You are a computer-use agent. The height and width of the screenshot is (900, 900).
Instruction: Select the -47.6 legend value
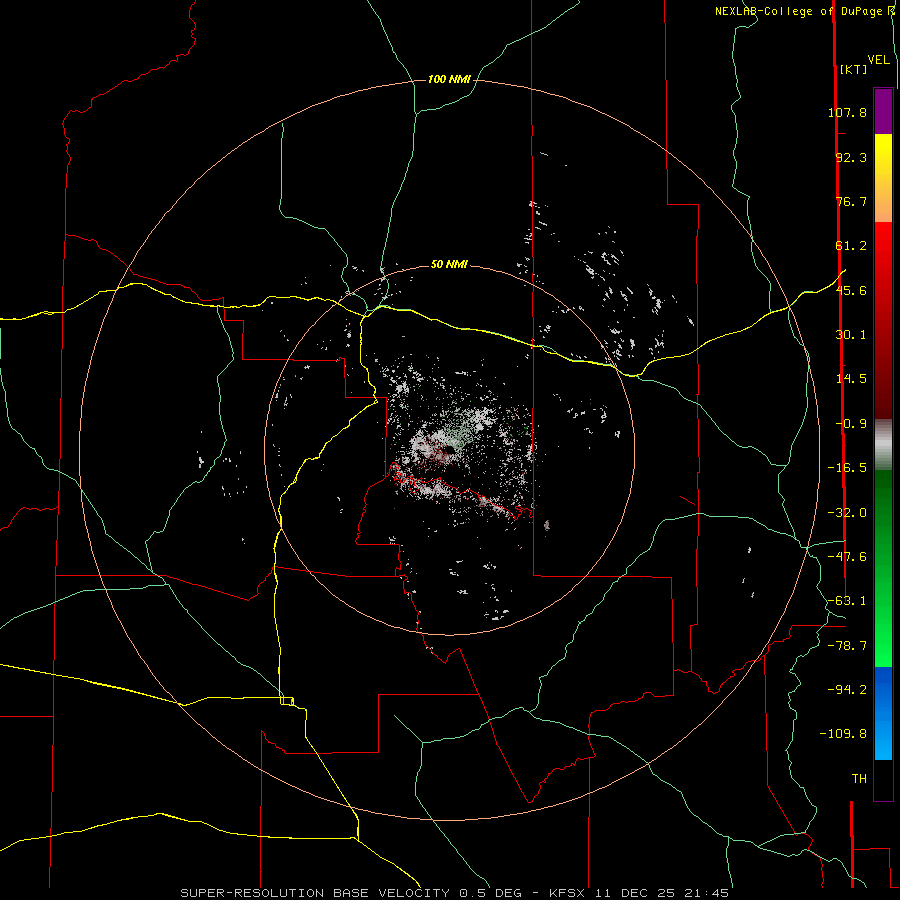pyautogui.click(x=847, y=556)
